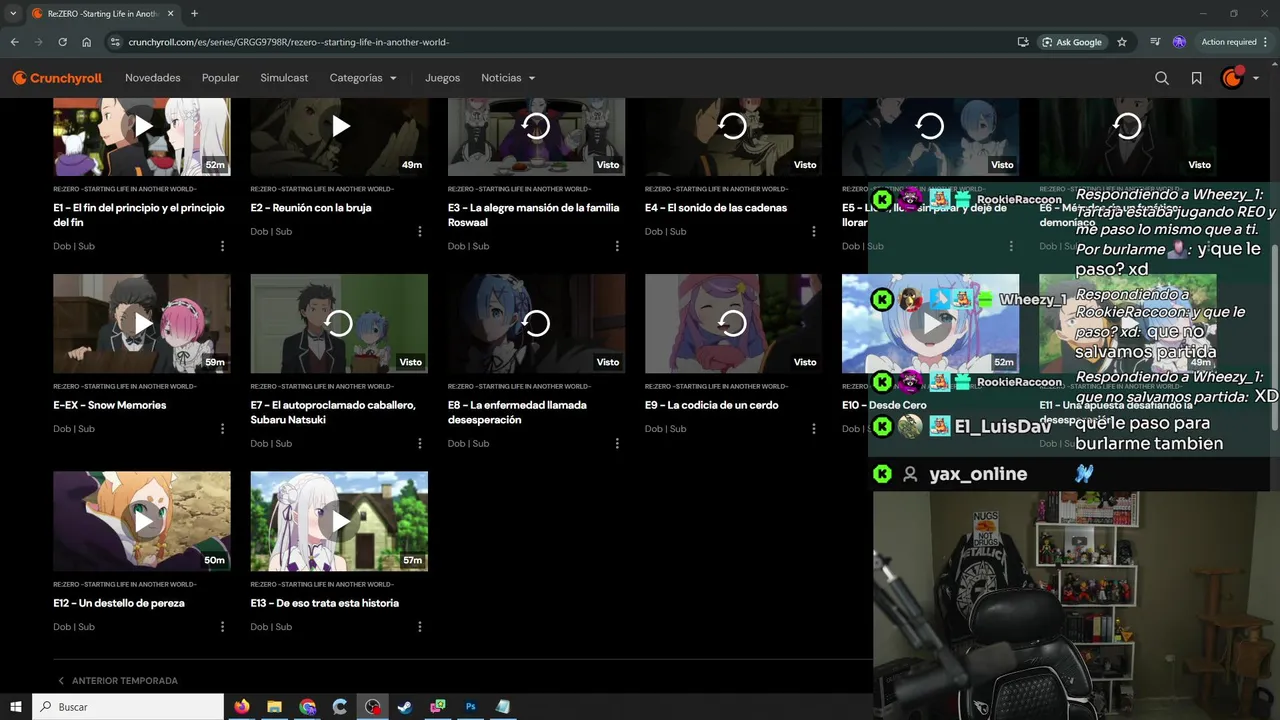Open Steam from the taskbar
Viewport: 1280px width, 720px height.
tap(405, 707)
